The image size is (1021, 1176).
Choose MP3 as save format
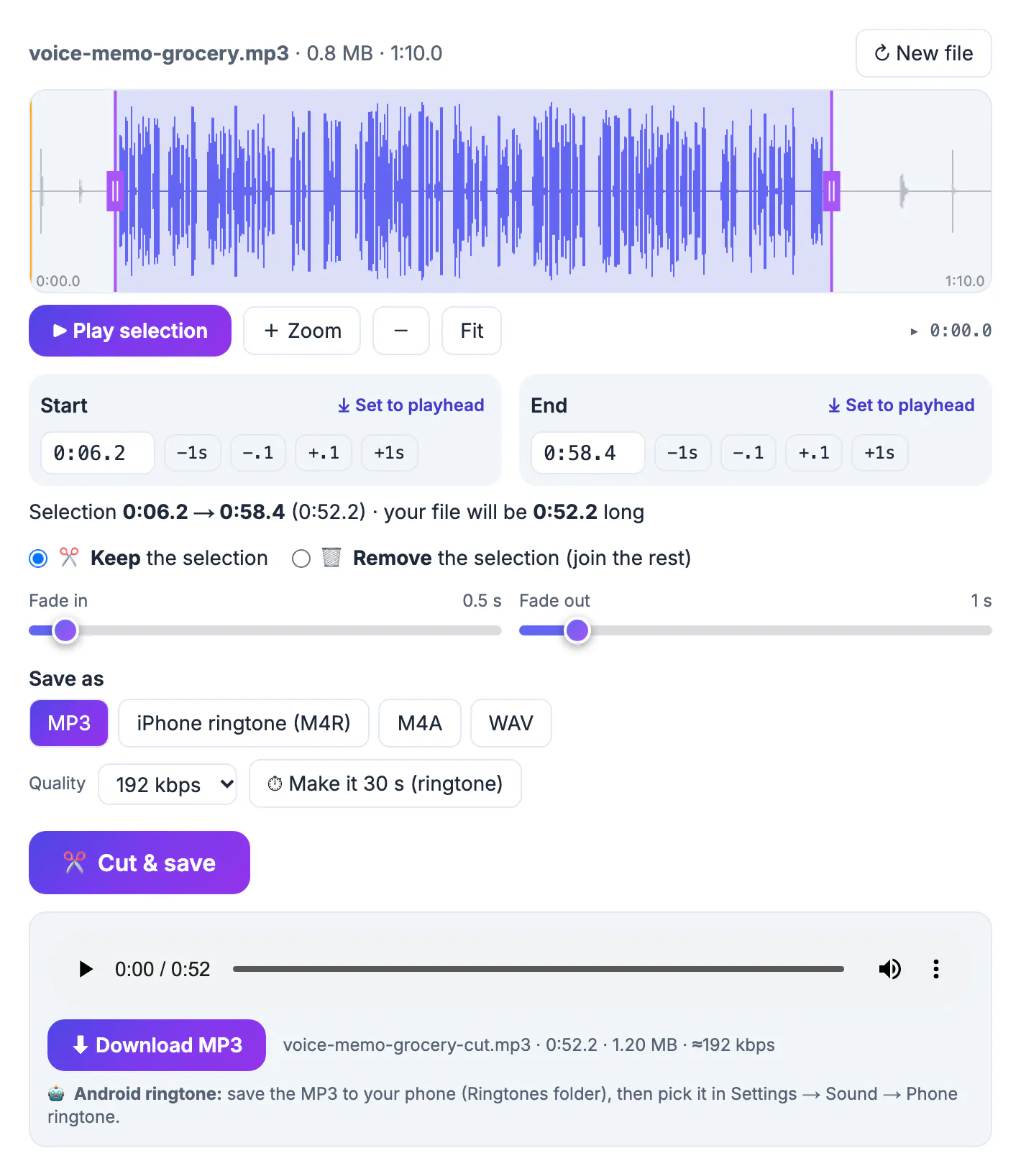point(69,723)
